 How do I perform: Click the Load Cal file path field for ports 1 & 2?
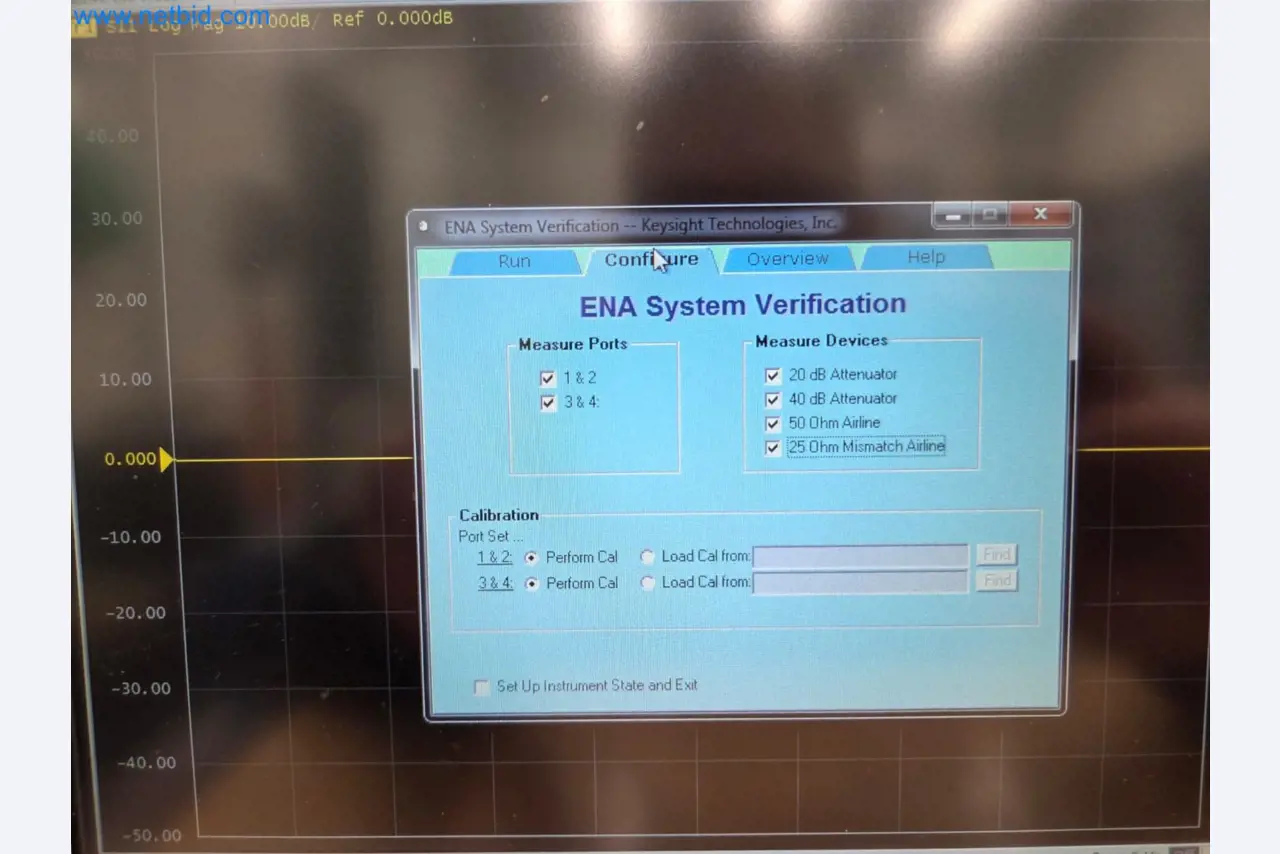[860, 556]
